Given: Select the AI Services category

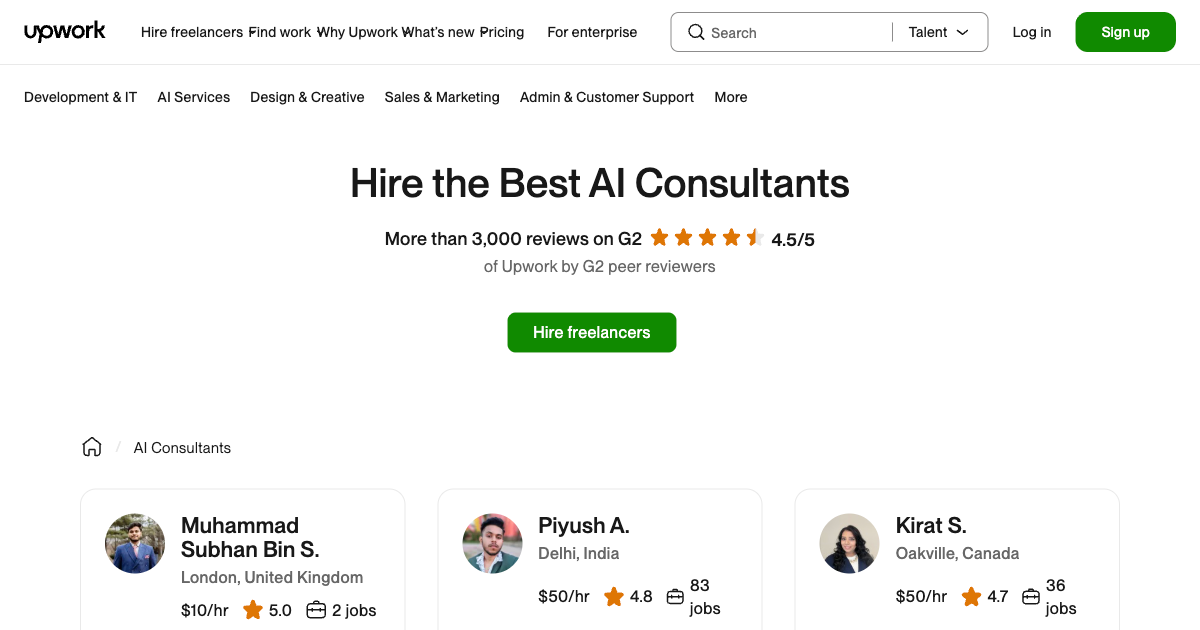Looking at the screenshot, I should (193, 97).
